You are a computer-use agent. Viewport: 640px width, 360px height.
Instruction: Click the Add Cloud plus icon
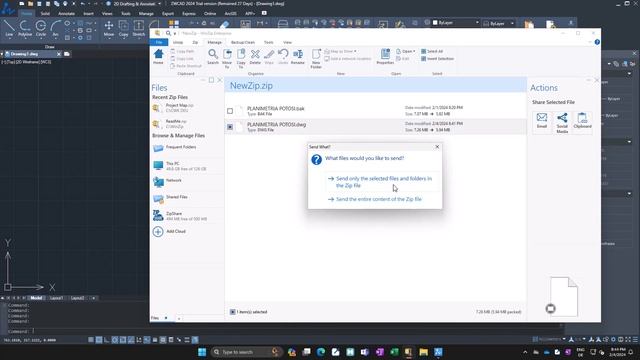coord(158,231)
